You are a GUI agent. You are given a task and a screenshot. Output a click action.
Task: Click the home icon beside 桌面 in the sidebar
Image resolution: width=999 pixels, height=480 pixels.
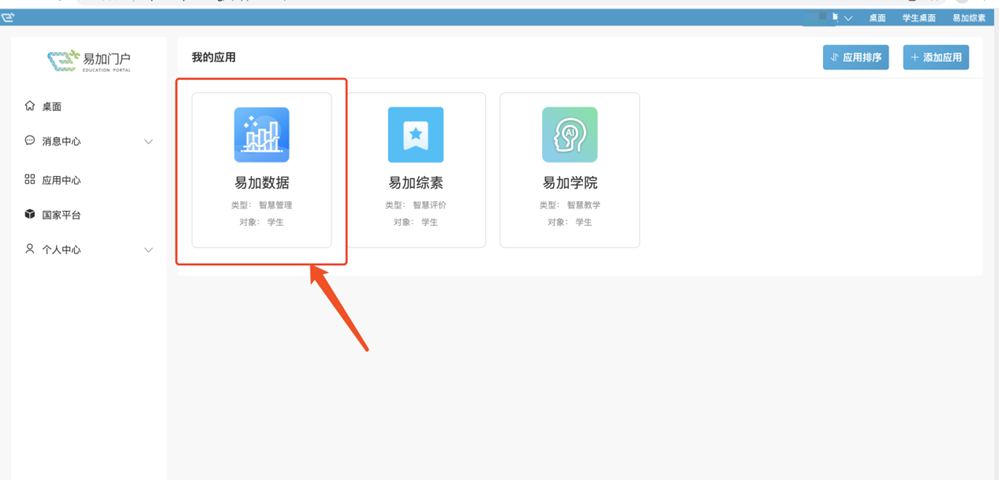click(x=30, y=106)
